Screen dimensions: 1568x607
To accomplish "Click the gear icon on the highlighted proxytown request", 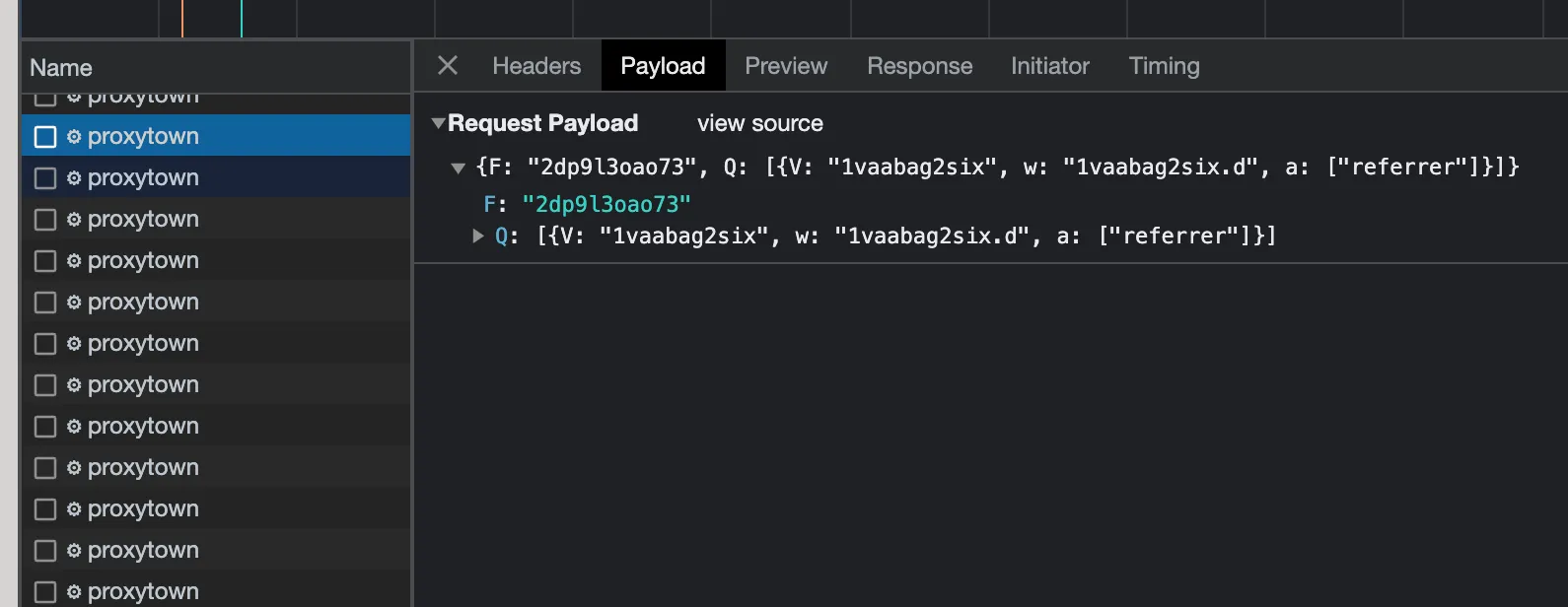I will pos(74,137).
